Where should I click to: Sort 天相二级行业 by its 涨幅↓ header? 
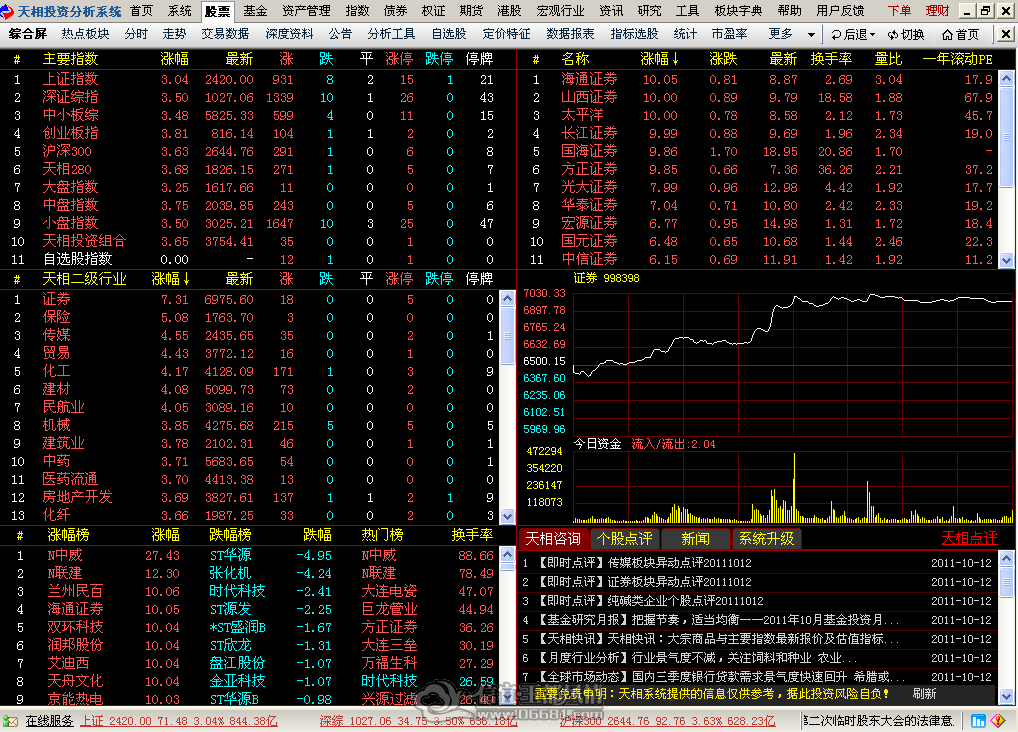[x=170, y=279]
